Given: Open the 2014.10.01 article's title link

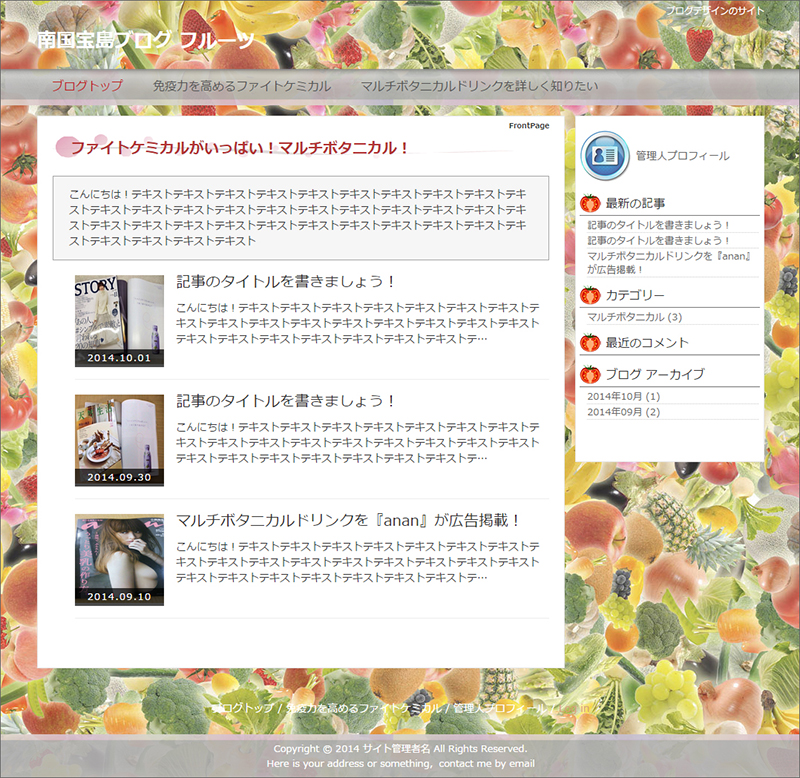Looking at the screenshot, I should [x=286, y=282].
